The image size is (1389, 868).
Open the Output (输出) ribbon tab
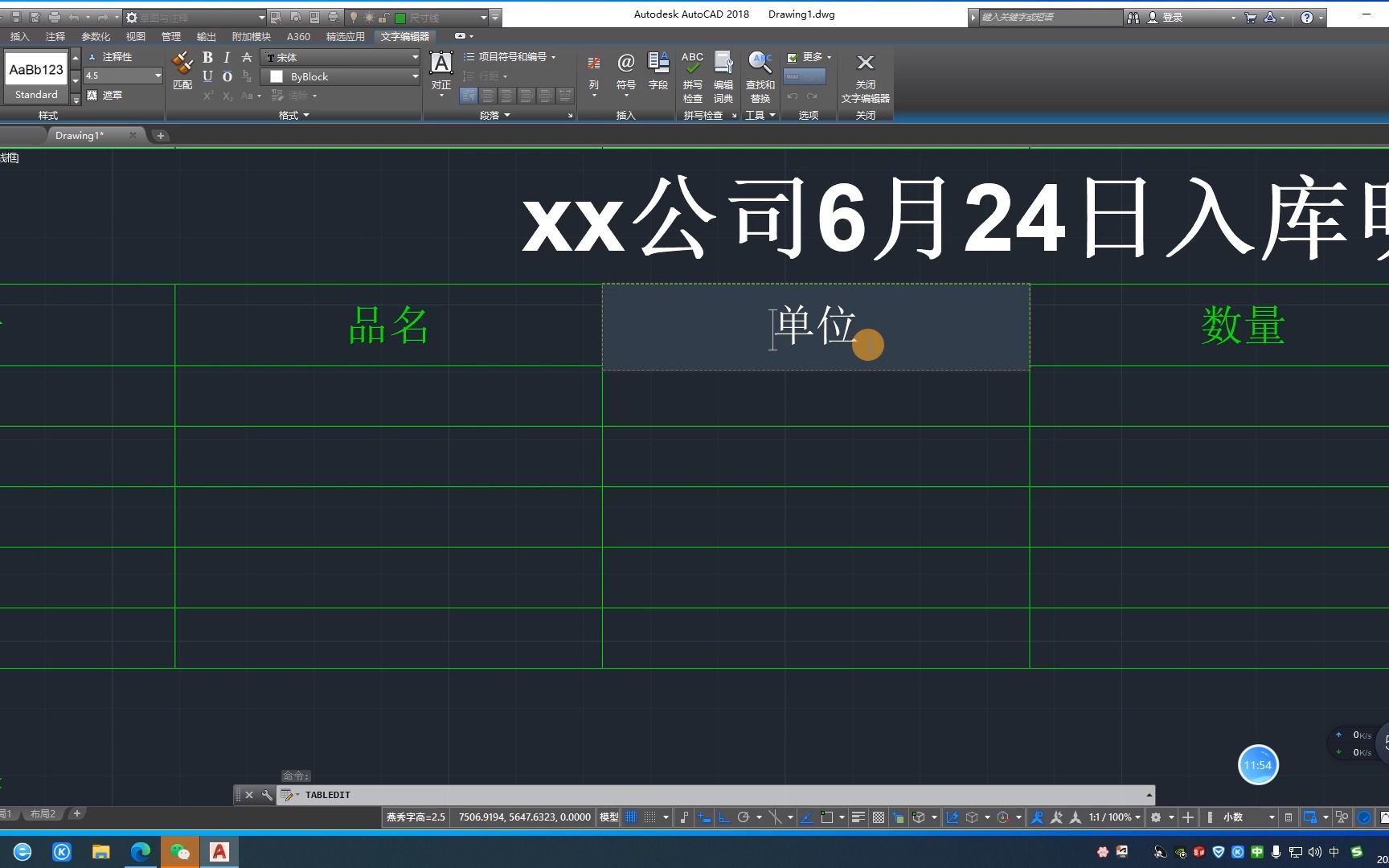pos(207,36)
